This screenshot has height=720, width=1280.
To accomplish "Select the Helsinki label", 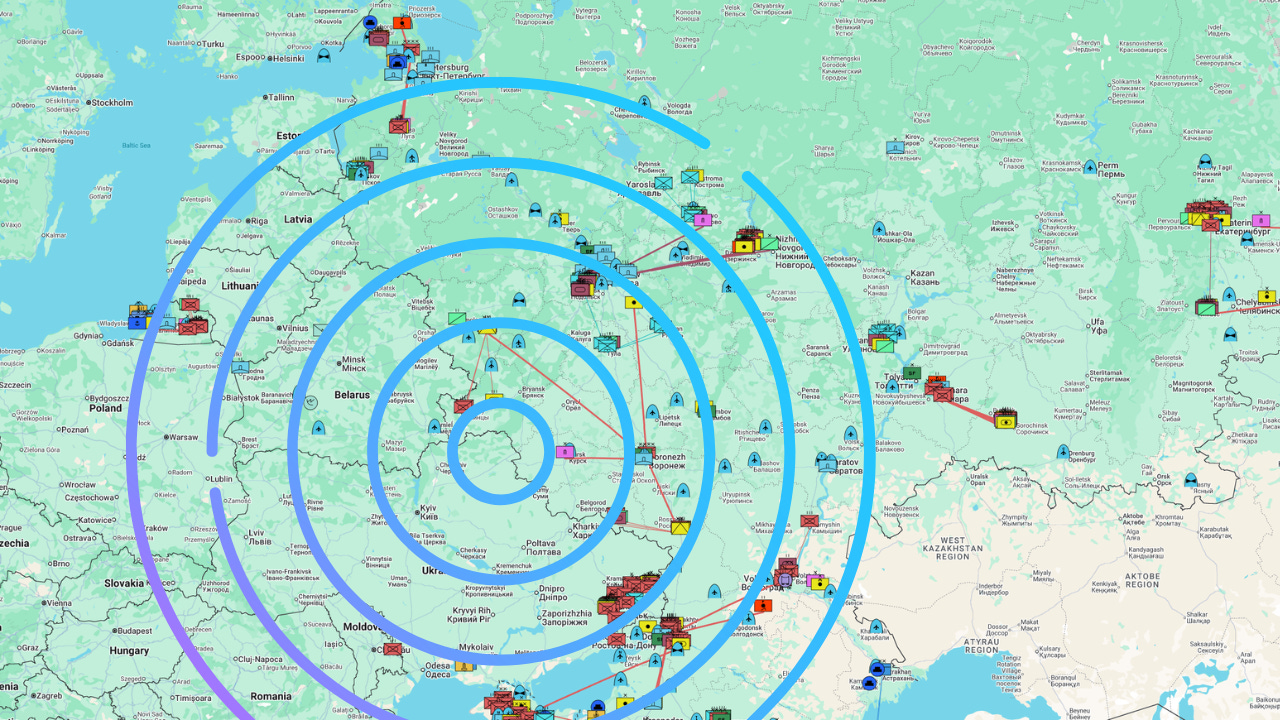I will point(289,58).
